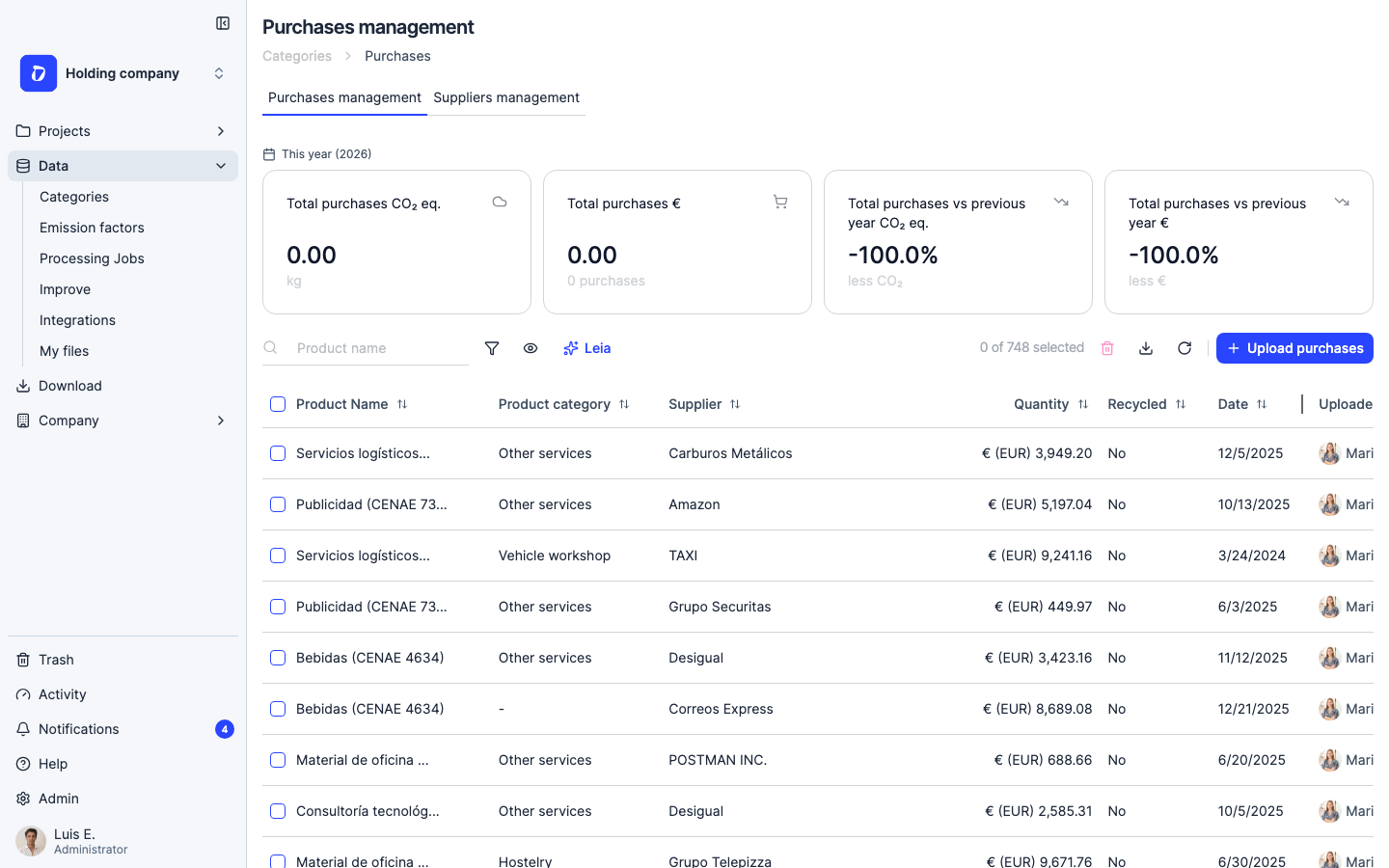Refresh the purchases table

point(1185,348)
